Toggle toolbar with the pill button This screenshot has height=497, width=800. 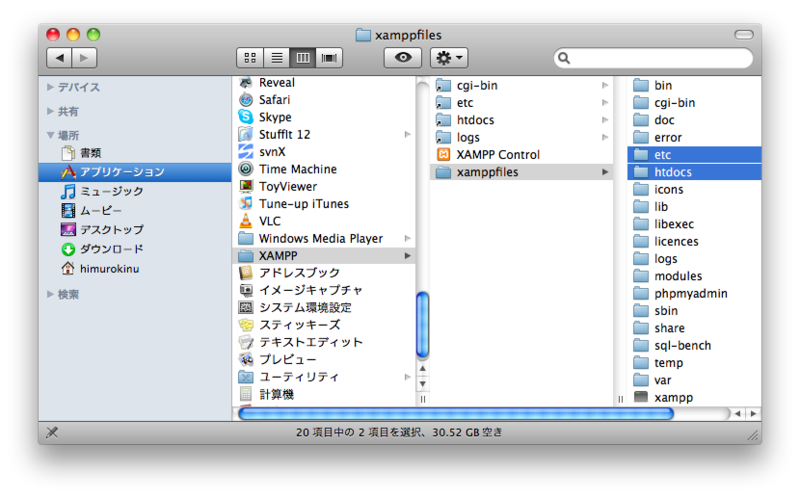744,35
